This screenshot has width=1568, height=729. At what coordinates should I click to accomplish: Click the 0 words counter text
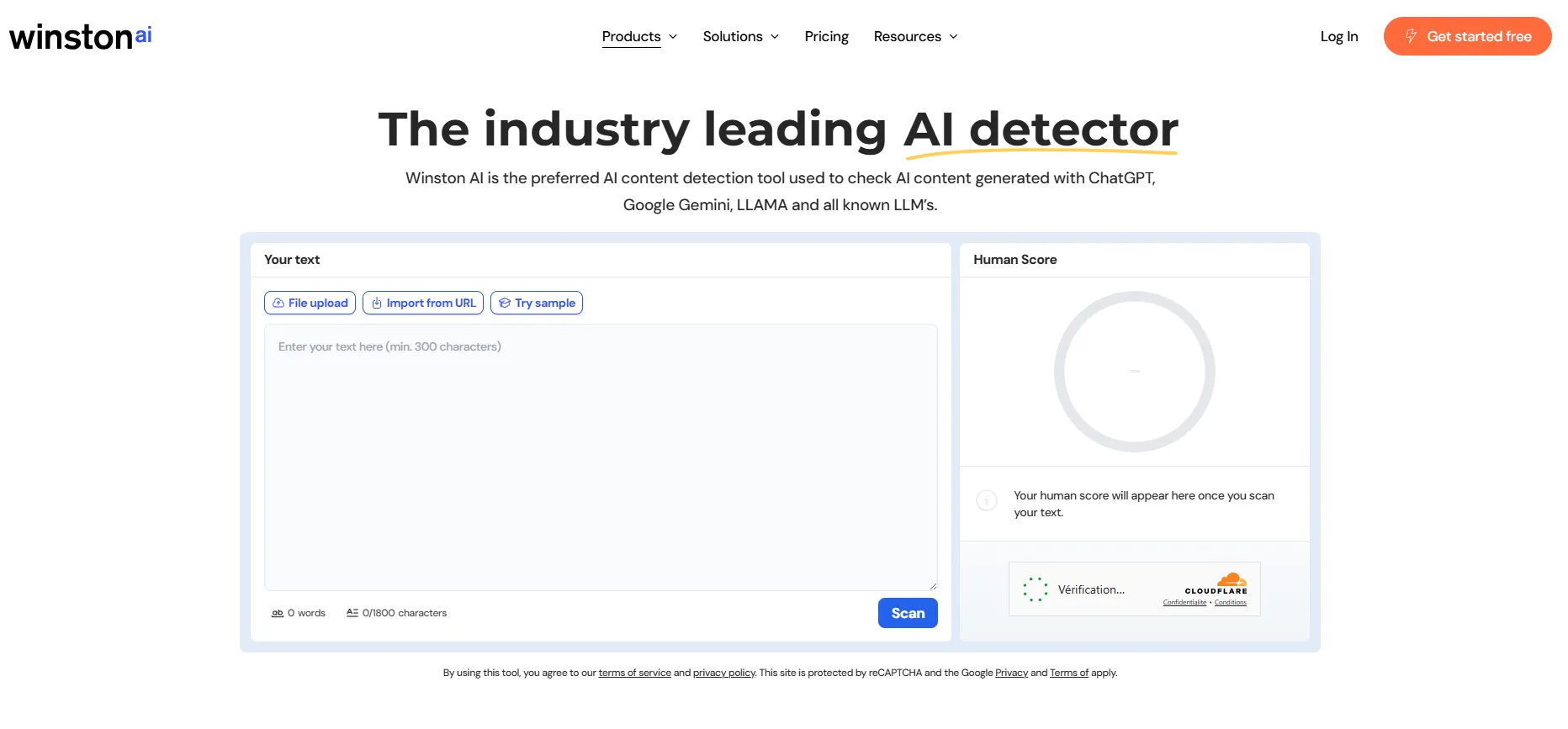(306, 613)
